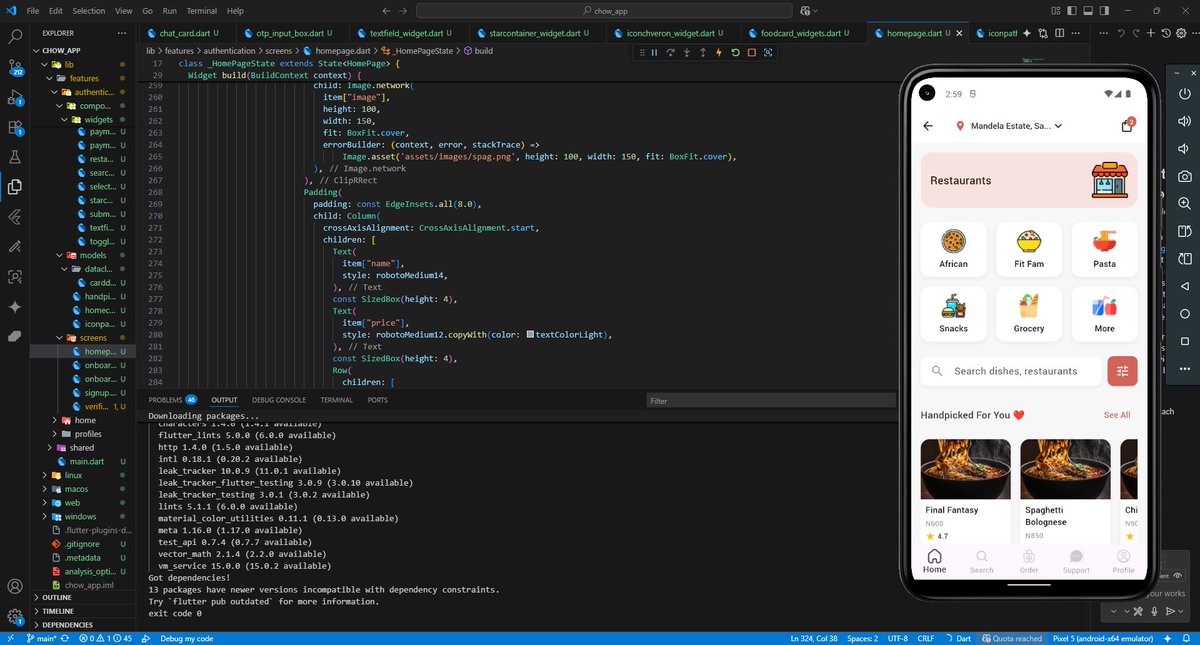Expand the linux folder in explorer

pos(85,475)
